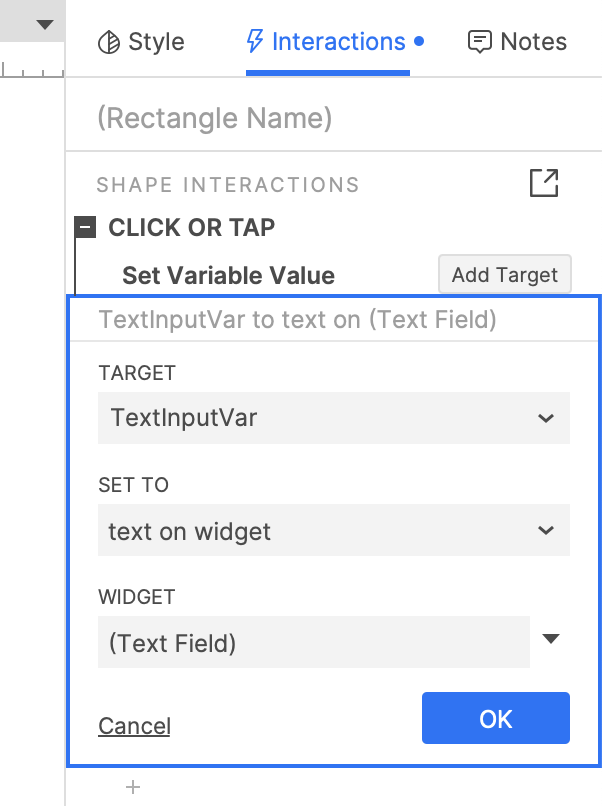Select the CLICK OR TAP event label
Viewport: 602px width, 806px height.
(x=191, y=228)
